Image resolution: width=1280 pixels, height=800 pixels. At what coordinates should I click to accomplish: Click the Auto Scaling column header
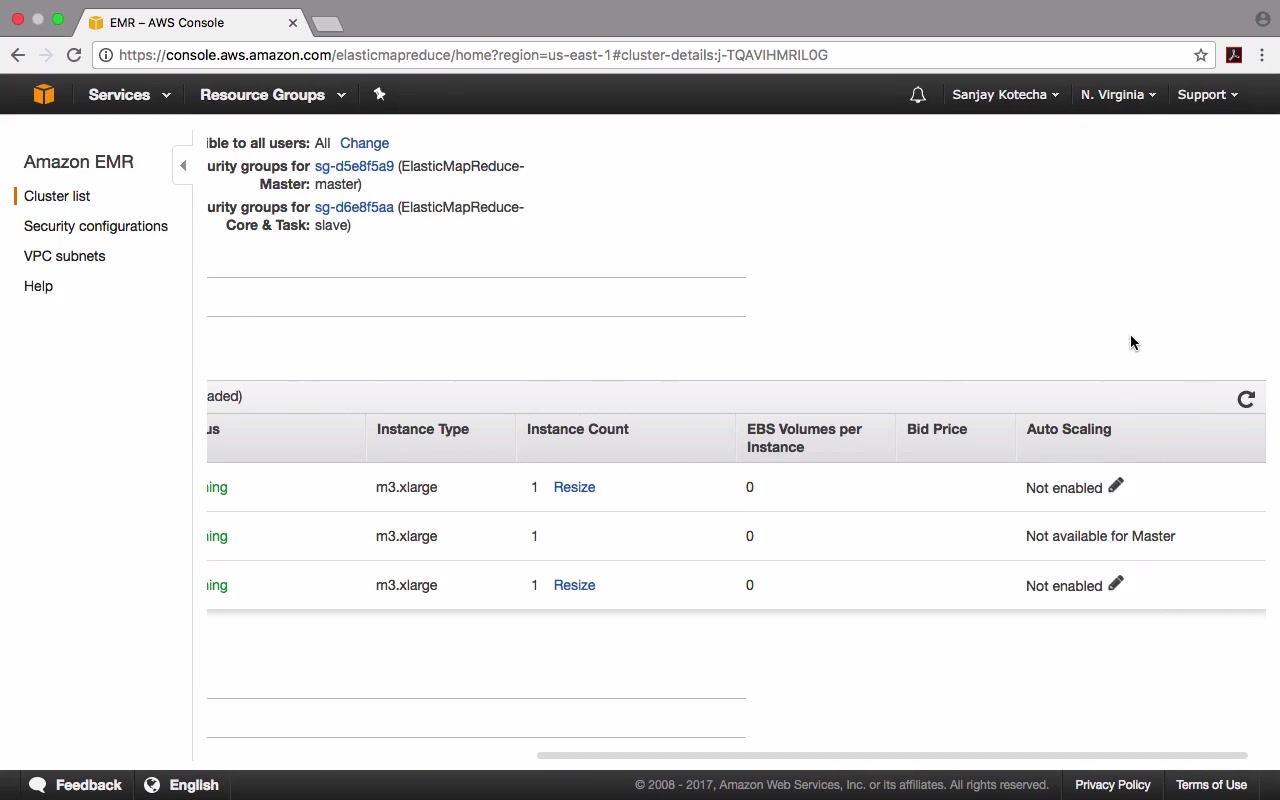pos(1069,429)
